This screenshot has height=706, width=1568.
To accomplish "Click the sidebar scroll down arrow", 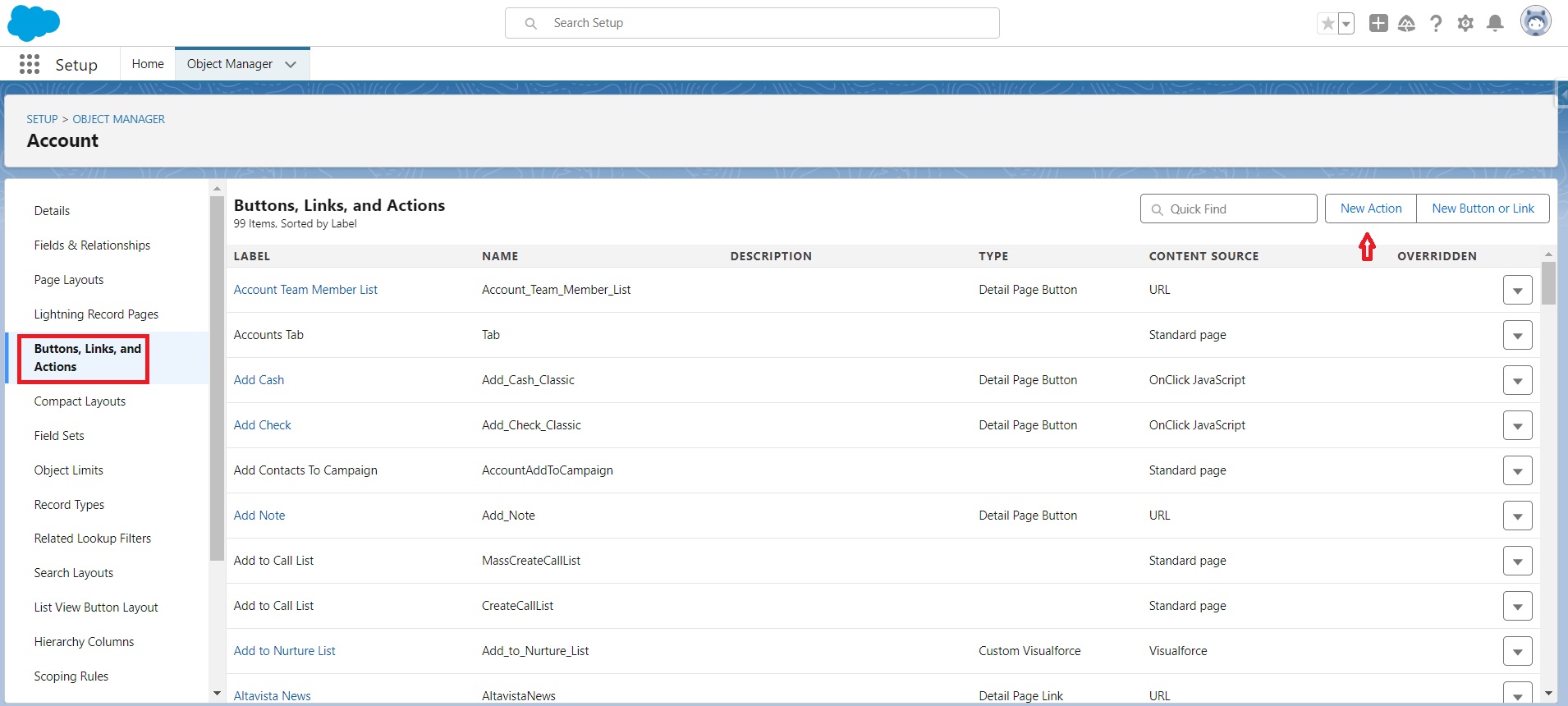I will click(217, 694).
